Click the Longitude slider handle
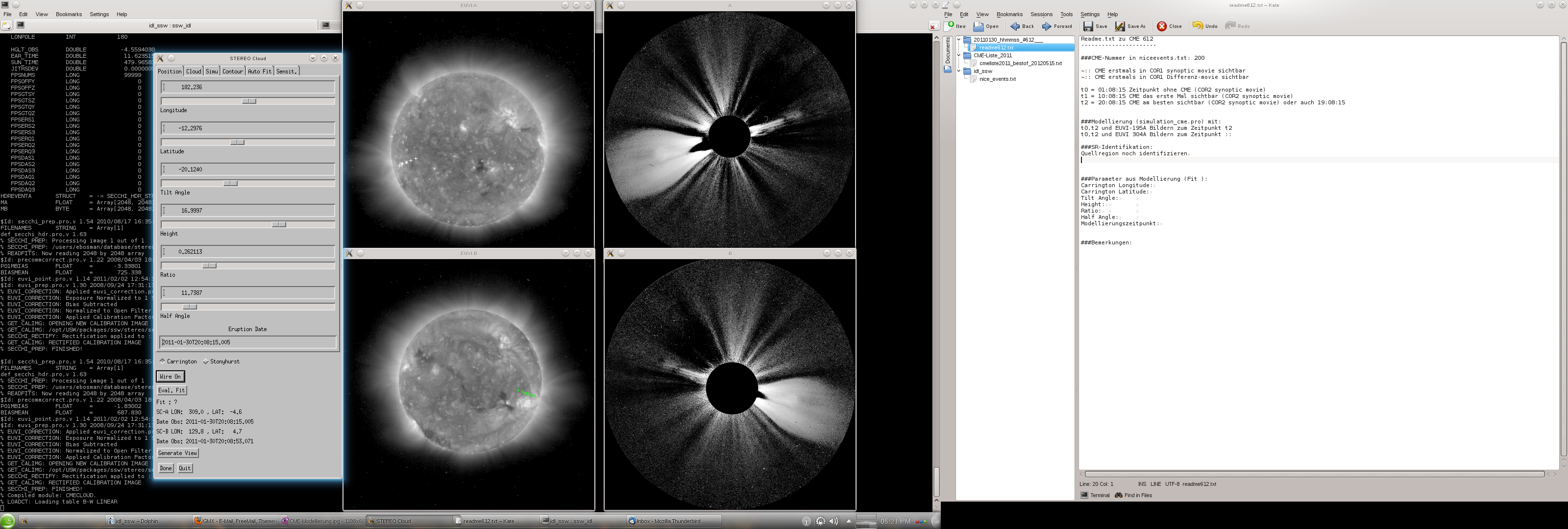The height and width of the screenshot is (529, 1568). point(249,101)
